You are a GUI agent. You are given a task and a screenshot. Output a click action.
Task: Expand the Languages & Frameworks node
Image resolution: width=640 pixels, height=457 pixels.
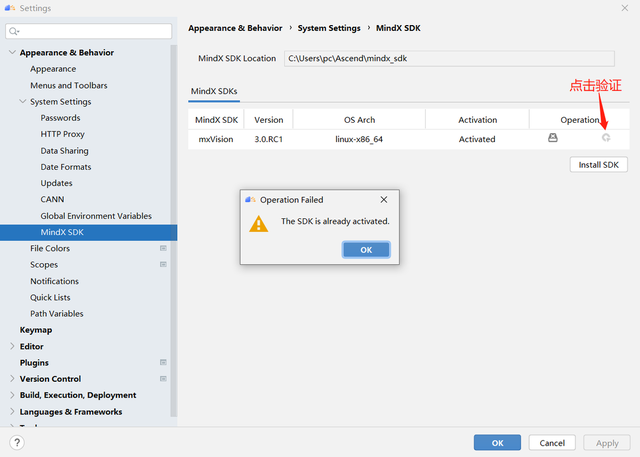point(12,411)
